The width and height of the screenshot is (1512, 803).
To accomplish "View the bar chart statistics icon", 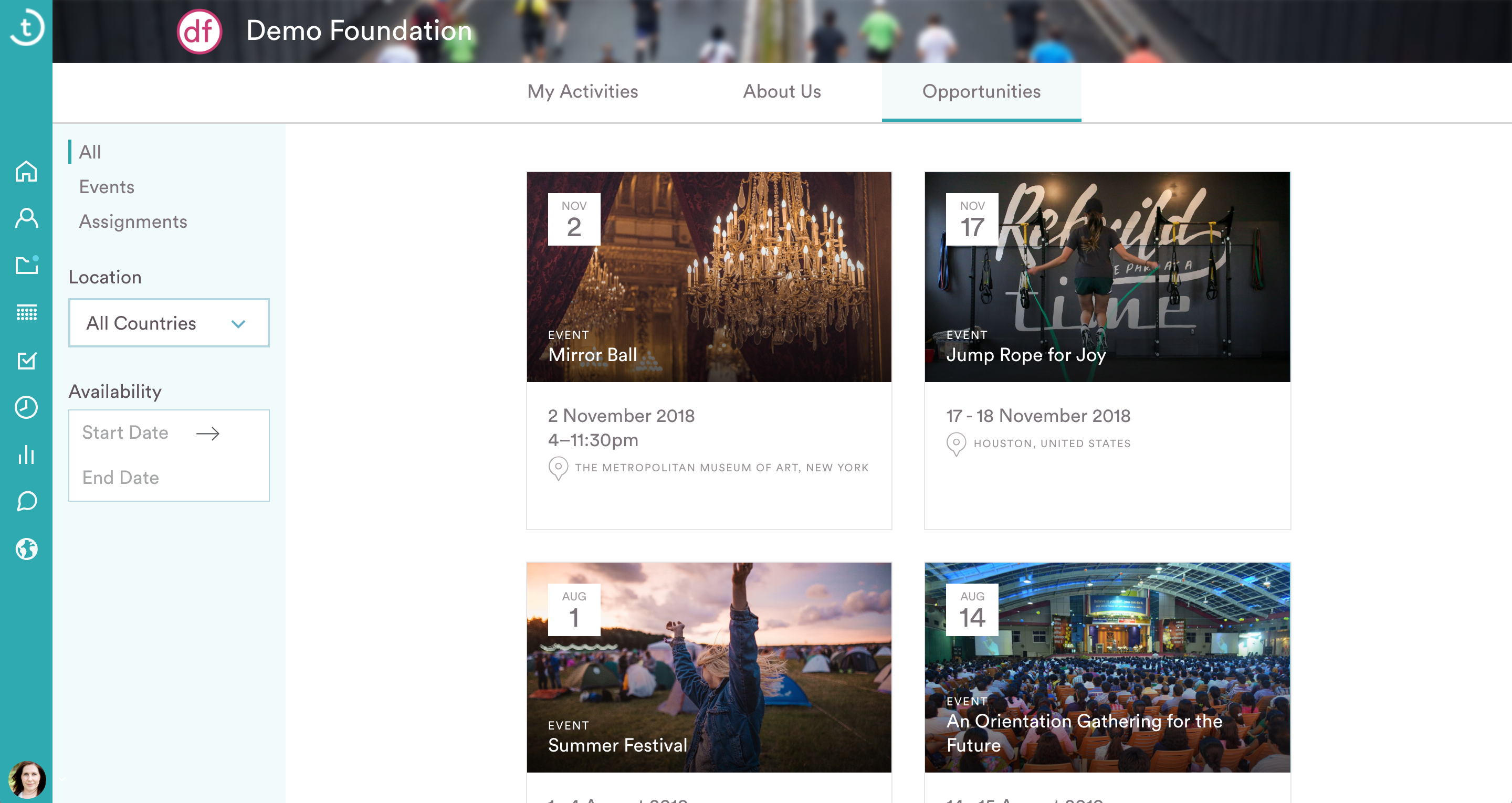I will (26, 455).
